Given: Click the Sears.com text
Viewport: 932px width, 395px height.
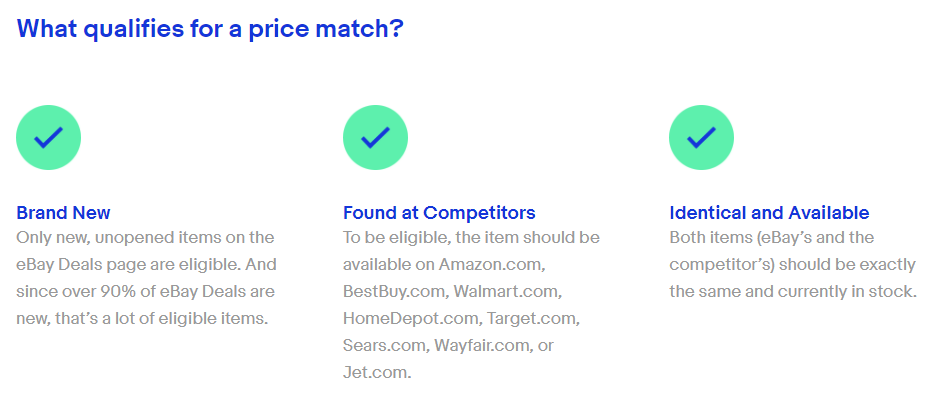Looking at the screenshot, I should tap(385, 346).
